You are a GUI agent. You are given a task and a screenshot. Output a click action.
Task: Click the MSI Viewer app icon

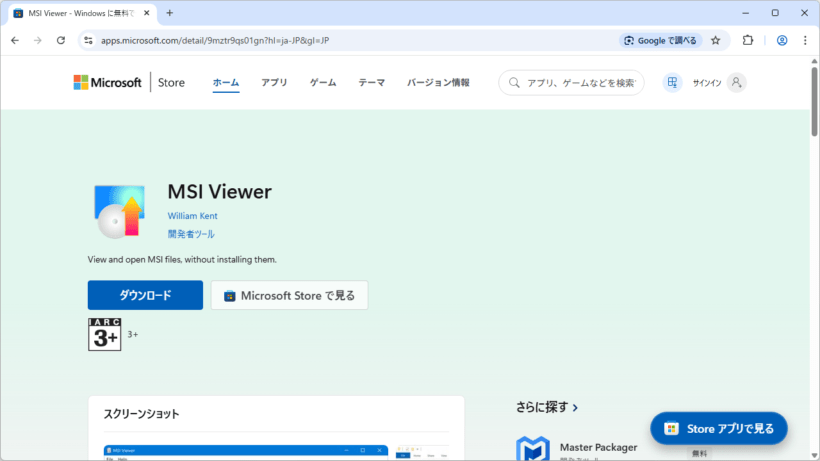119,212
